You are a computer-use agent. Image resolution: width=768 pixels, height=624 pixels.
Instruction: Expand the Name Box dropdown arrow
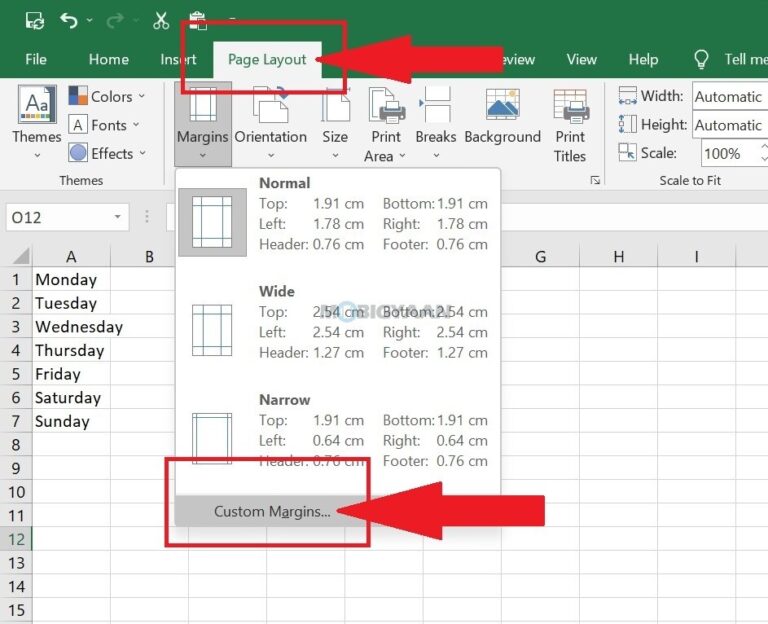(118, 217)
